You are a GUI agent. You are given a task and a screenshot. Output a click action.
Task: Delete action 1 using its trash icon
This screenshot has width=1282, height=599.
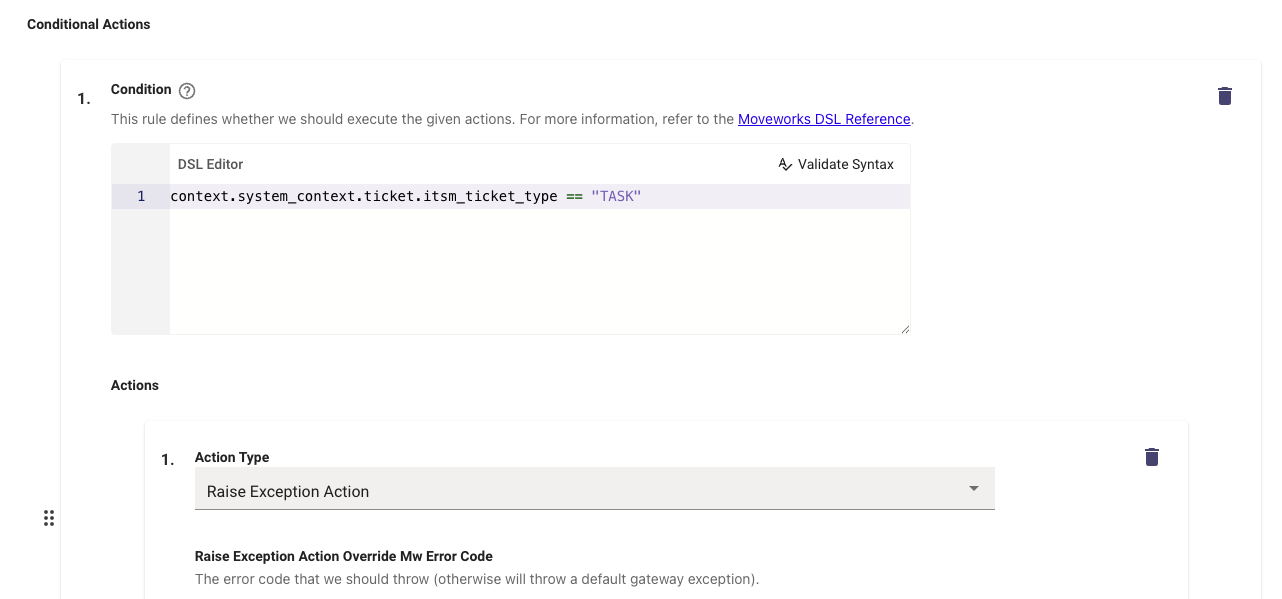[x=1151, y=457]
